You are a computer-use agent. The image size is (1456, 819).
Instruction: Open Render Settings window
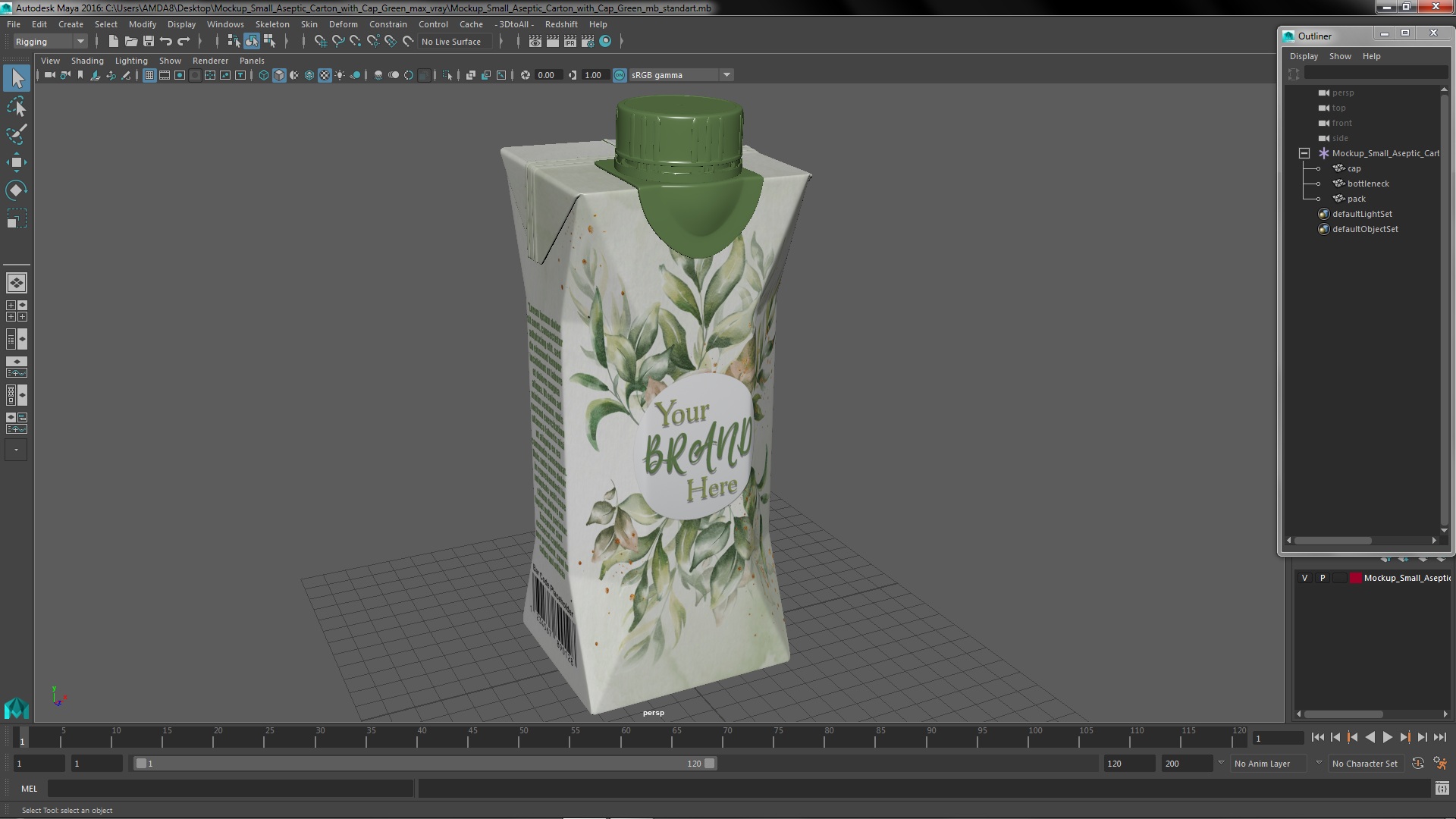click(588, 42)
